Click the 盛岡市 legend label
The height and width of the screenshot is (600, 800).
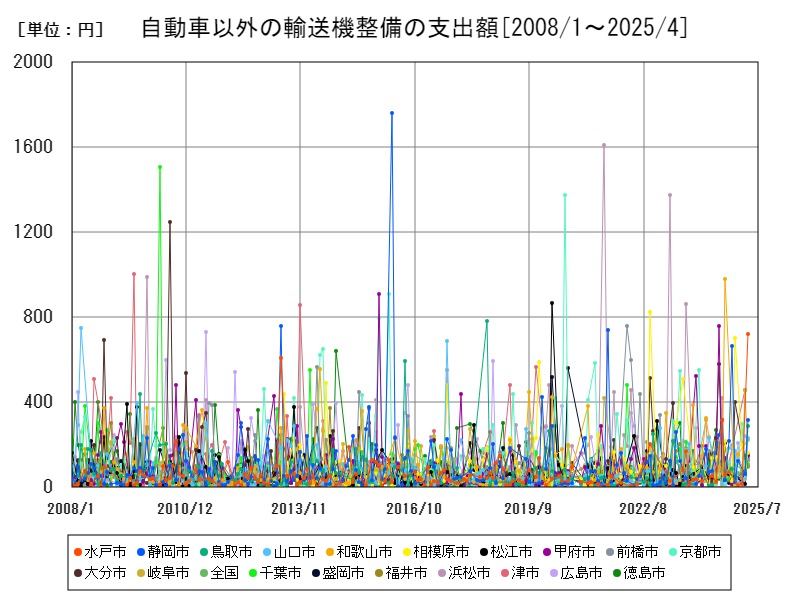[x=343, y=573]
